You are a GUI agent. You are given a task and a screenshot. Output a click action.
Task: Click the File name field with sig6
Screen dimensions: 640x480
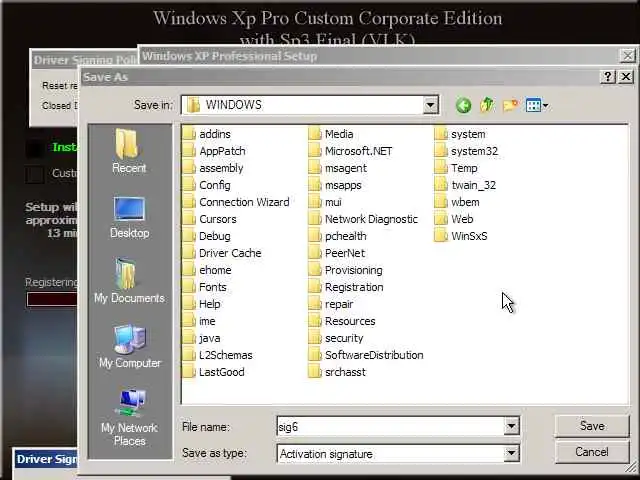click(x=390, y=427)
